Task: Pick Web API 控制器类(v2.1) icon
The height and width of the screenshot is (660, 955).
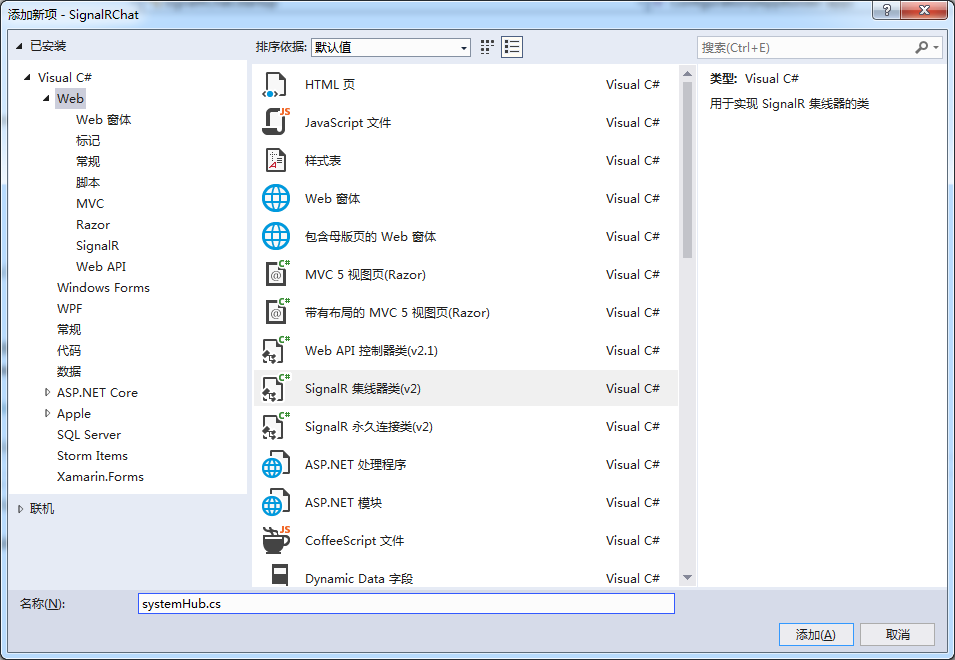Action: coord(276,351)
